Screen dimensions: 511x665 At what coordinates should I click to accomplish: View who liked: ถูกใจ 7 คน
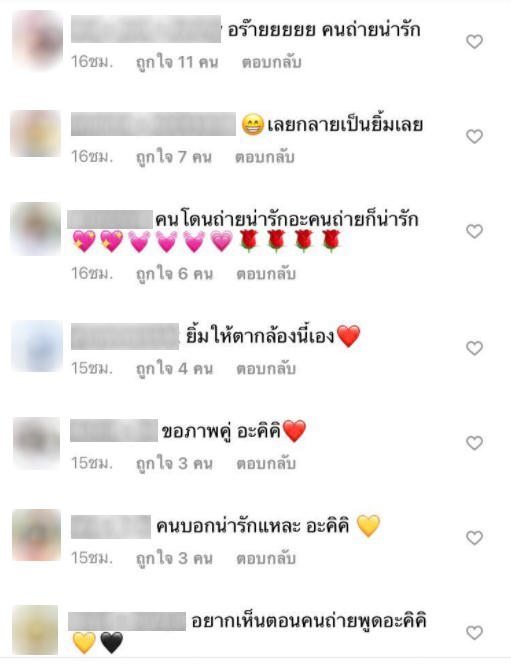(173, 157)
